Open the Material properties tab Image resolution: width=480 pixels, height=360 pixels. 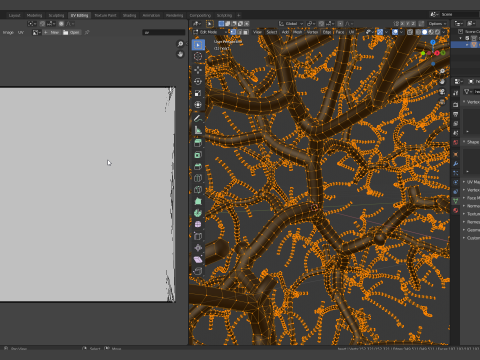(x=456, y=210)
